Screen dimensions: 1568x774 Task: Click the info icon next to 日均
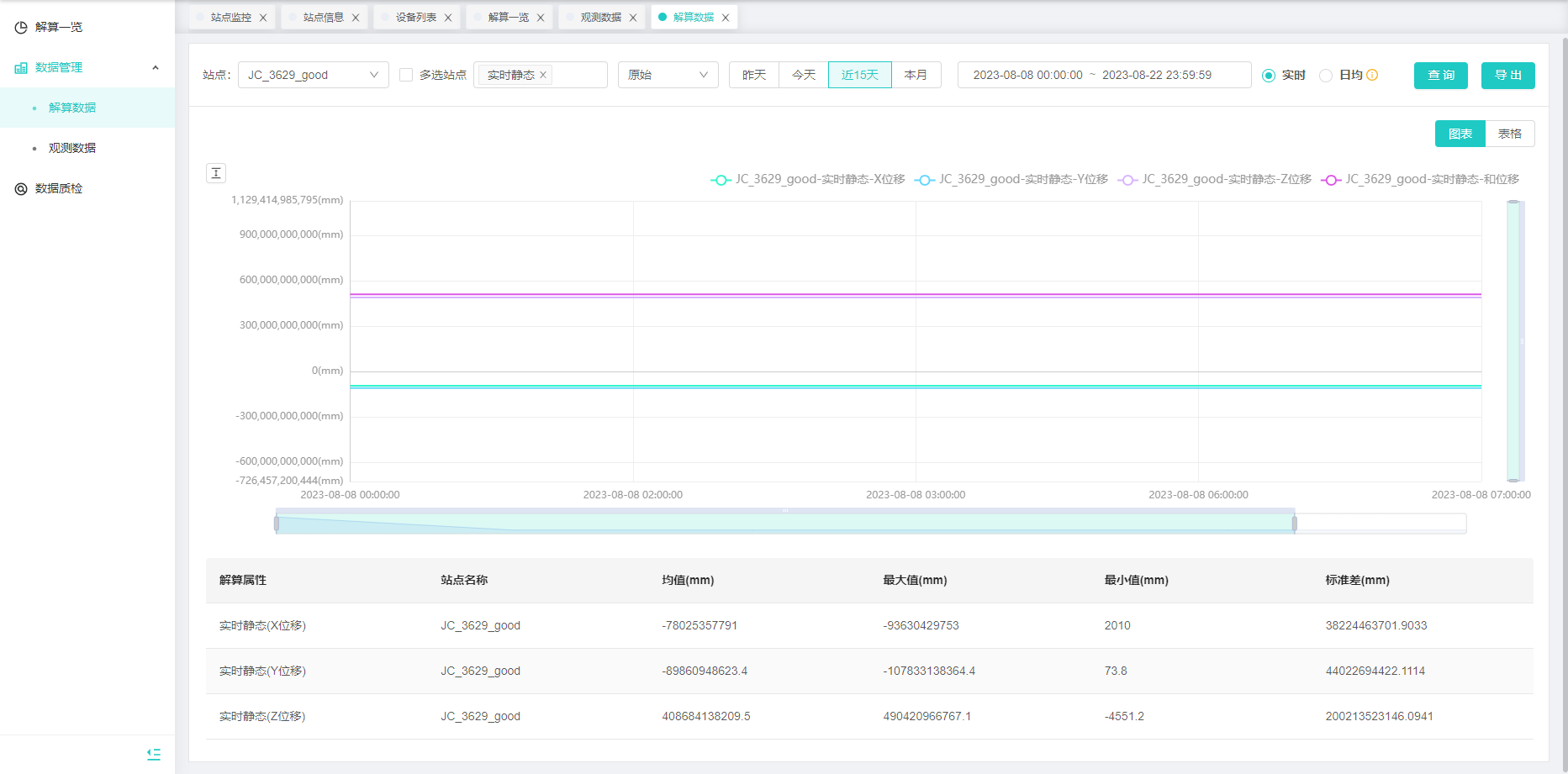pos(1372,75)
